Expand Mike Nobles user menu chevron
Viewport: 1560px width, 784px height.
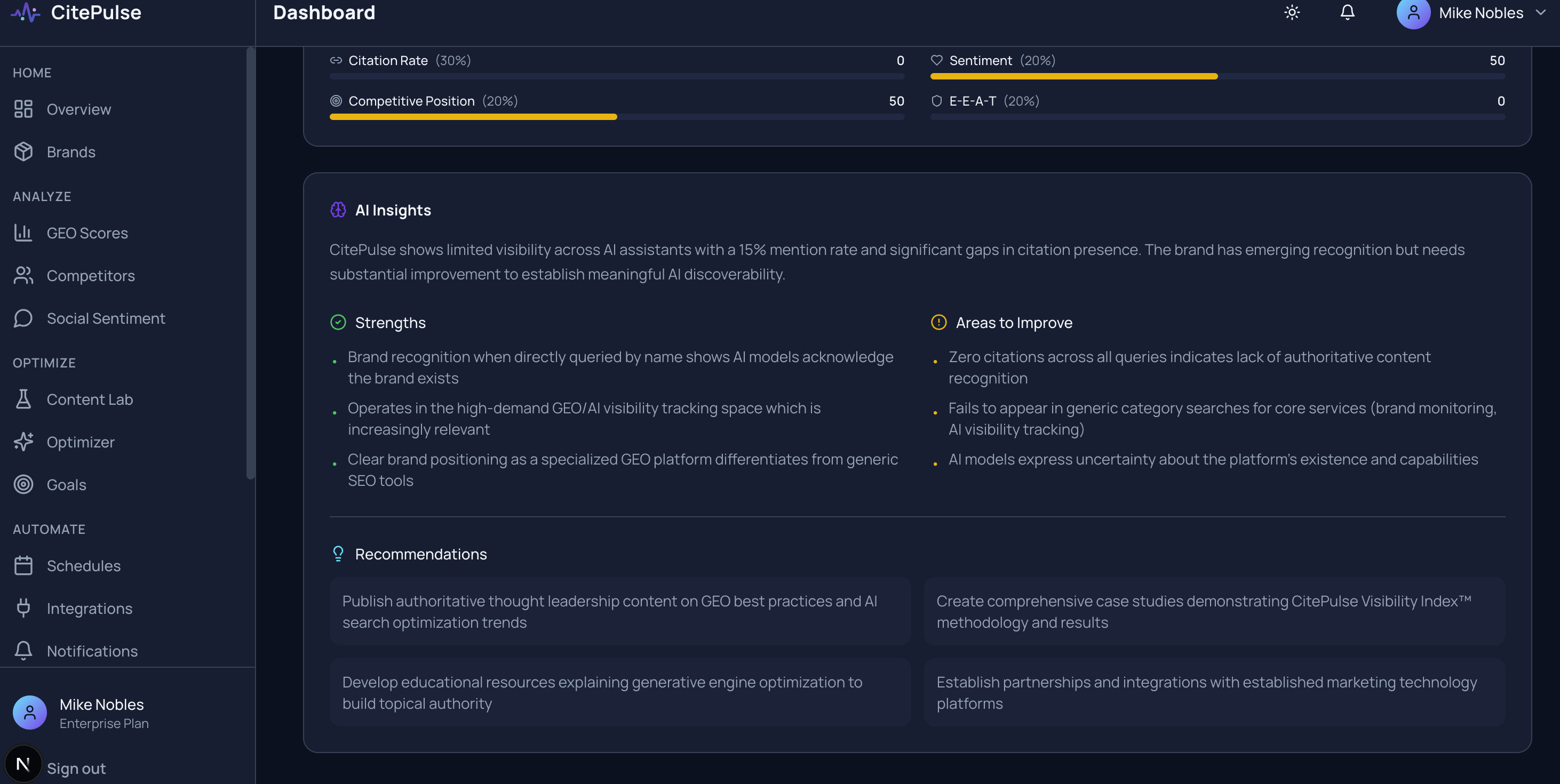pyautogui.click(x=1541, y=13)
